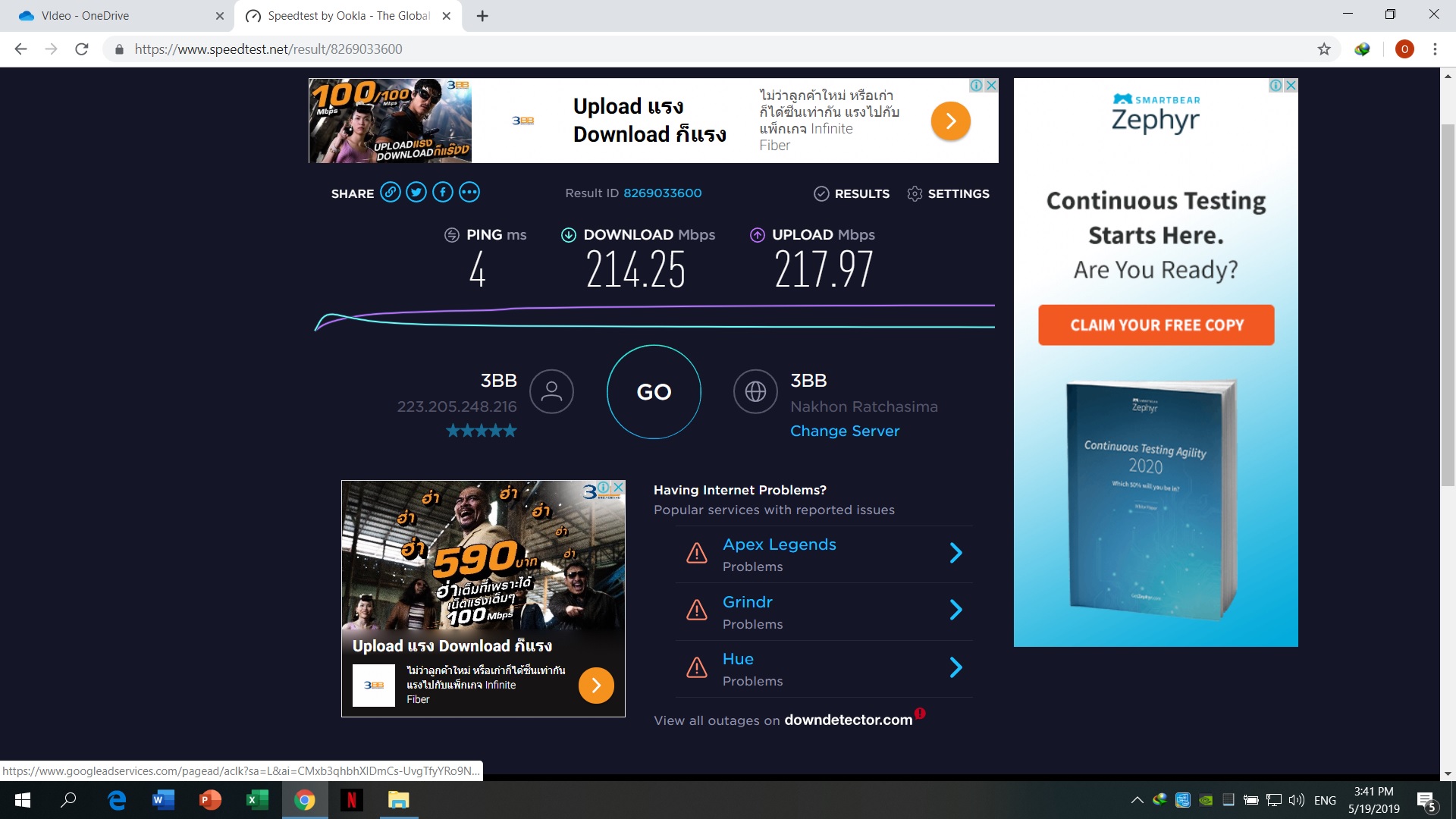This screenshot has height=819, width=1456.
Task: Open File Explorer from taskbar
Action: tap(398, 800)
